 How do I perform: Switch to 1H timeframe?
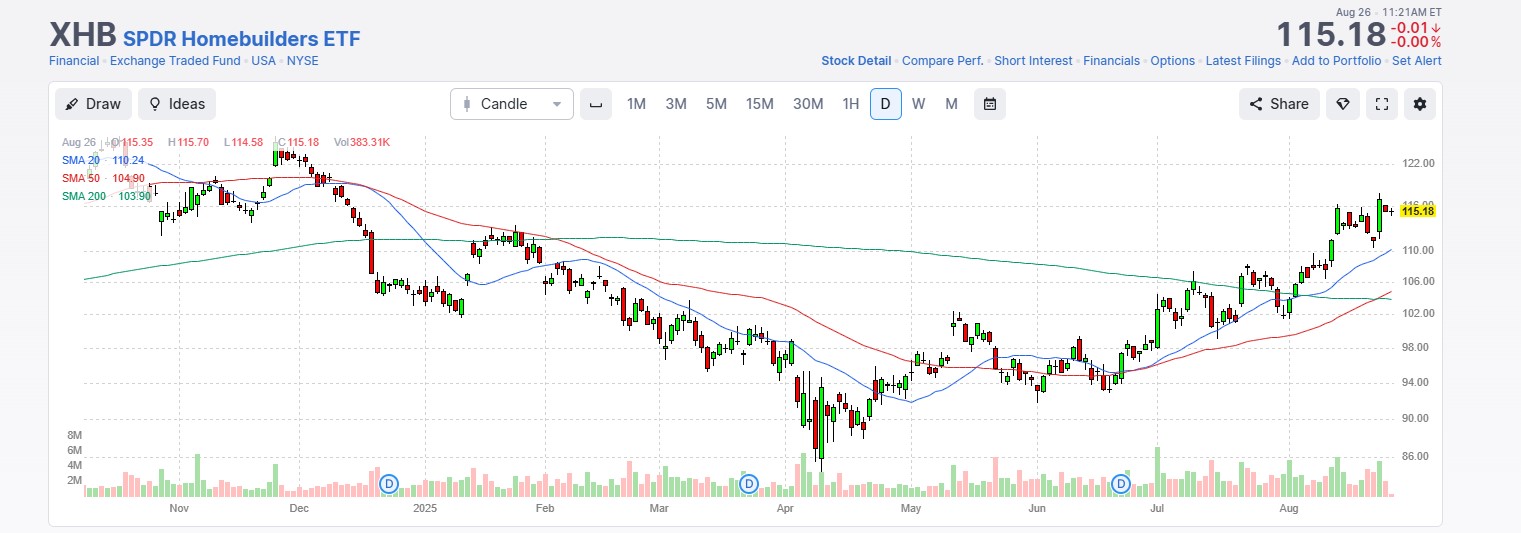[x=850, y=104]
